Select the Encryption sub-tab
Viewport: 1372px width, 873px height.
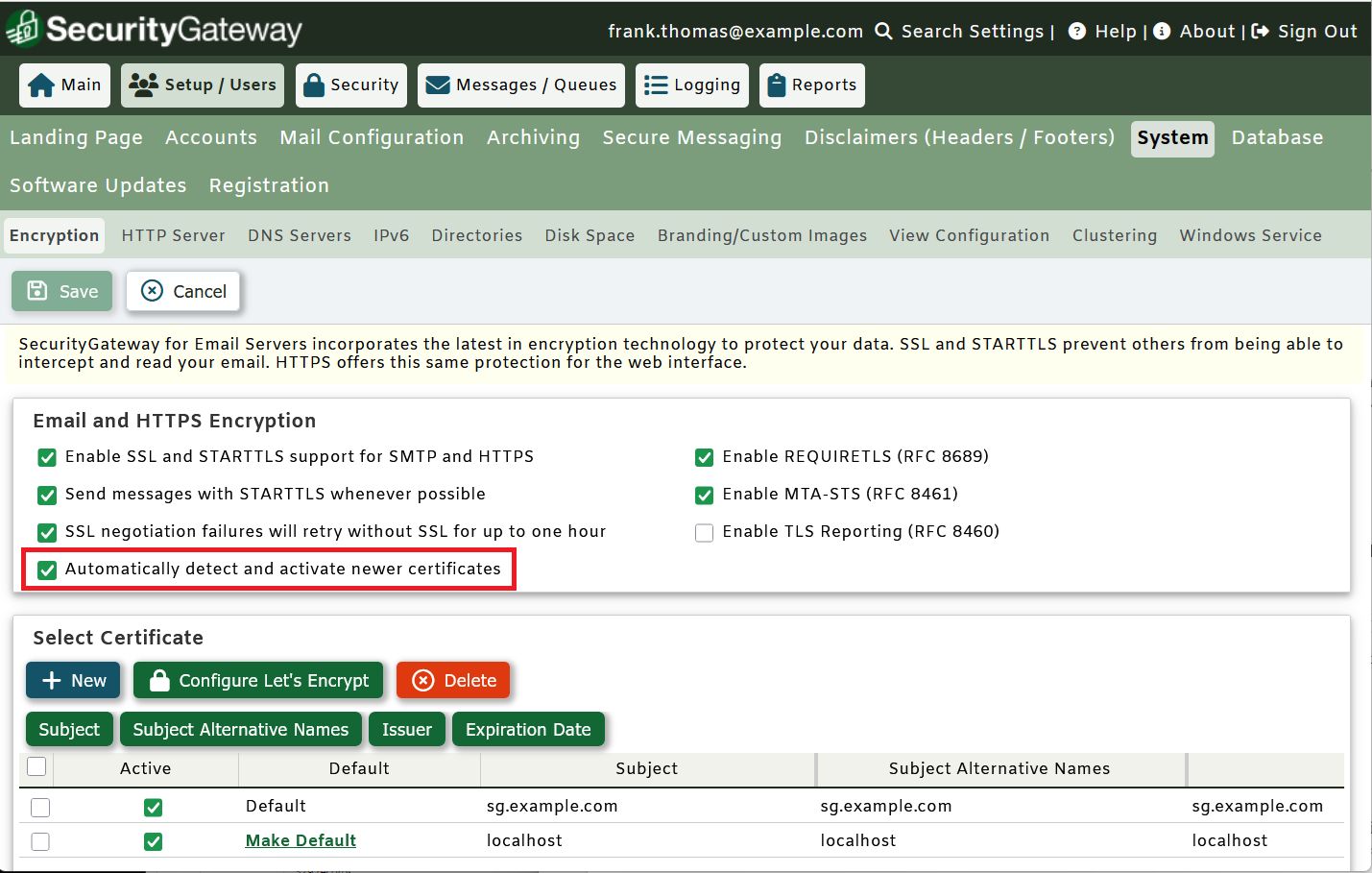pos(55,236)
